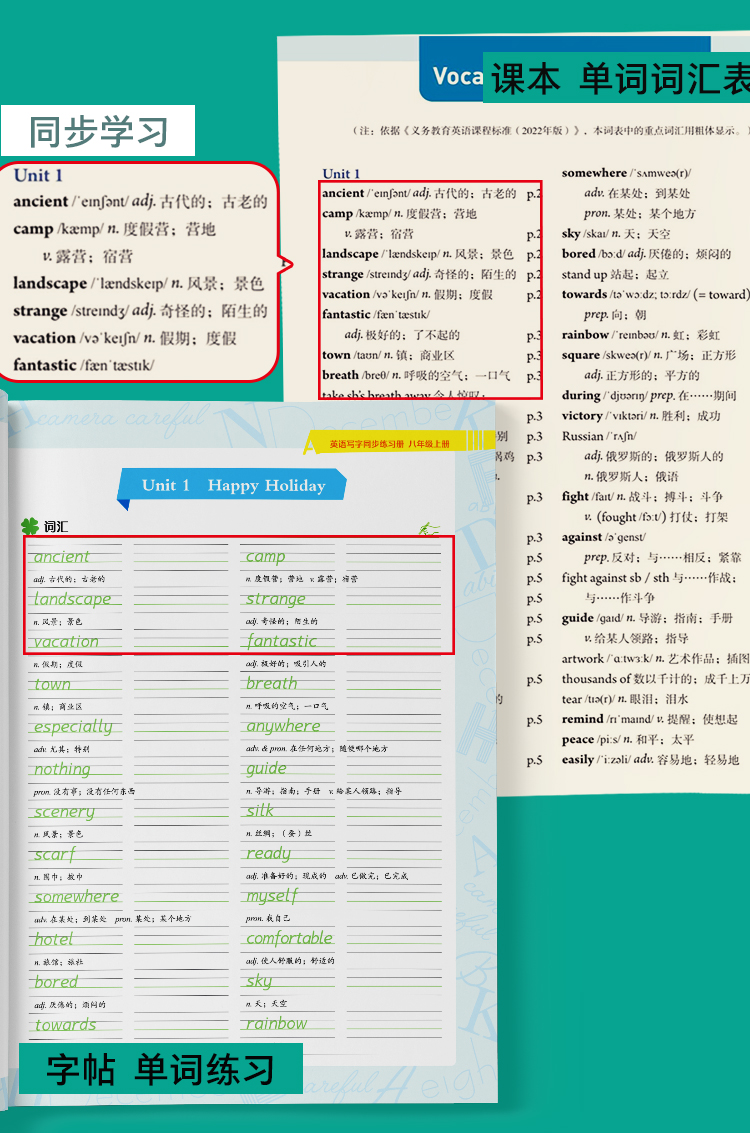Select the 字帖 单词练习 label
Screen dimensions: 750x1133
click(x=160, y=1069)
